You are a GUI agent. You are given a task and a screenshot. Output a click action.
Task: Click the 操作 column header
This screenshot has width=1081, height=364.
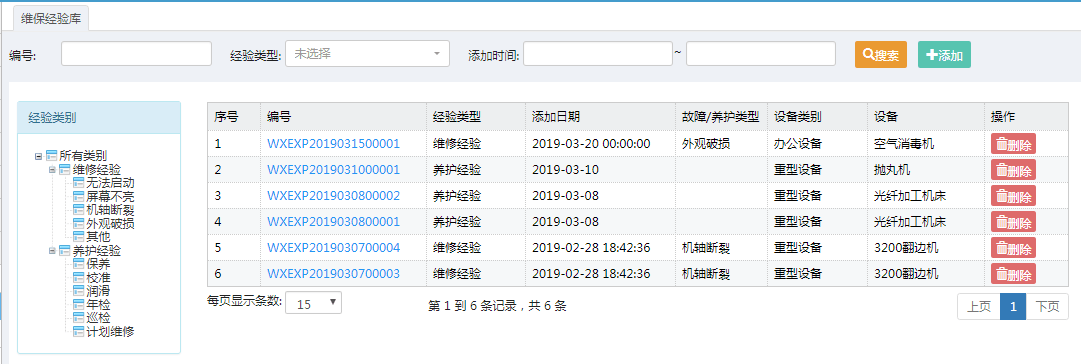(1026, 117)
